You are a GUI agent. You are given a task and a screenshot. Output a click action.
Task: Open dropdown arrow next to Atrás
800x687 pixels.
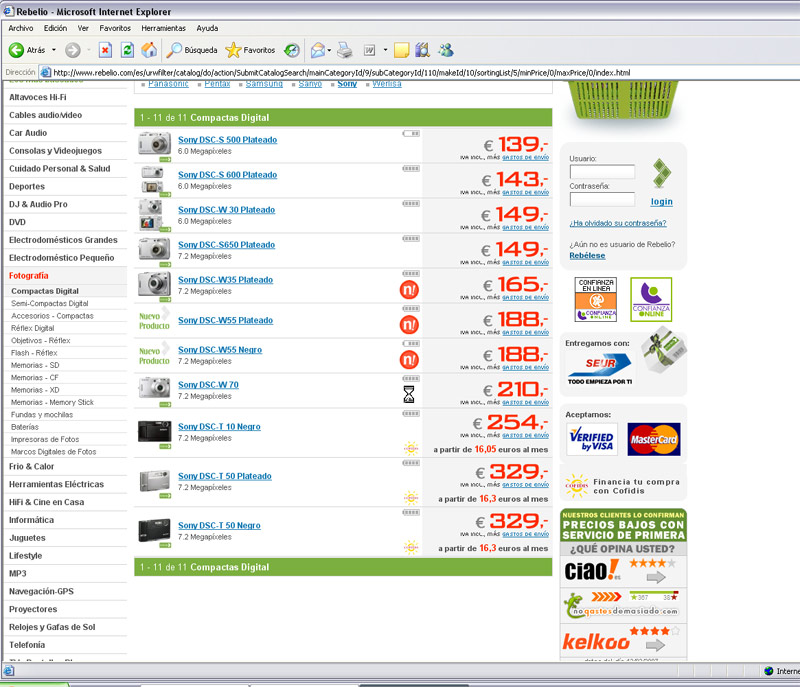pyautogui.click(x=54, y=50)
